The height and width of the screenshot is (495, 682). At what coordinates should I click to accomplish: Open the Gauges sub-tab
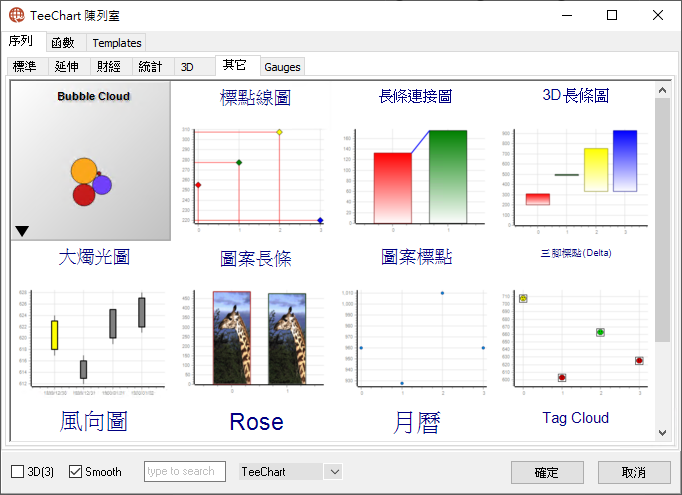[x=282, y=67]
